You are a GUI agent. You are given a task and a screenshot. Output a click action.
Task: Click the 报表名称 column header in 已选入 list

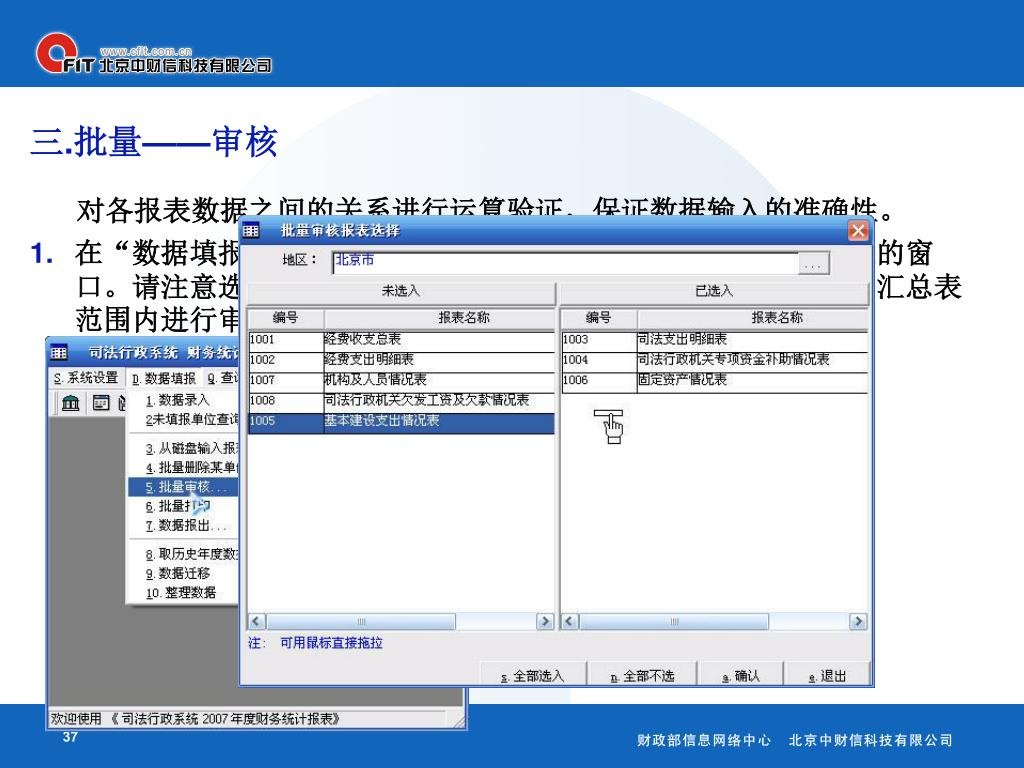pyautogui.click(x=753, y=318)
